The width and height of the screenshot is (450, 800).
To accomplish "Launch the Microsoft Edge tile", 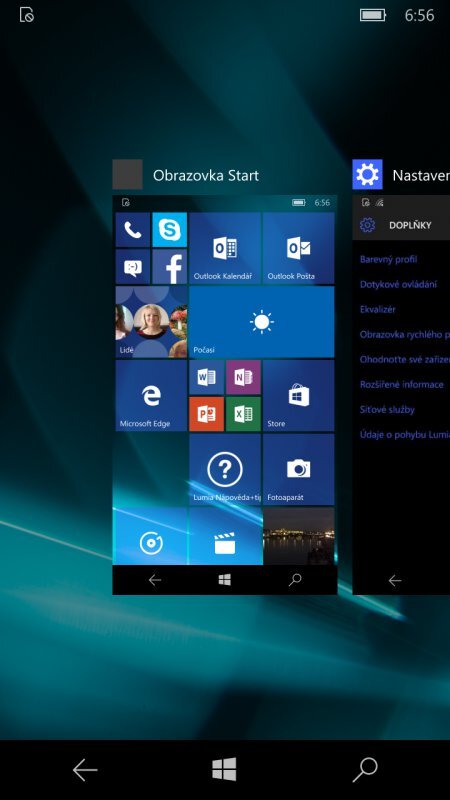I will click(152, 395).
